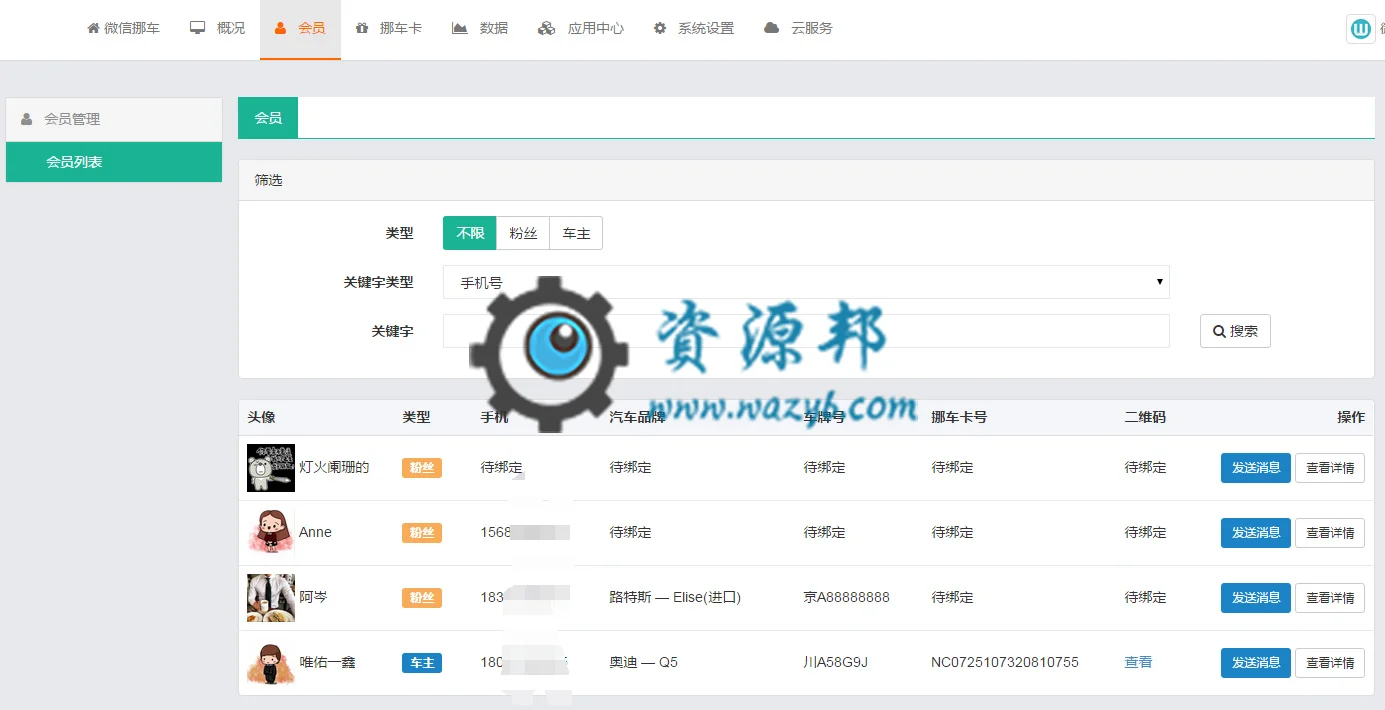The image size is (1385, 710).
Task: Click the 粉丝 badge in Anne's row
Action: (422, 533)
